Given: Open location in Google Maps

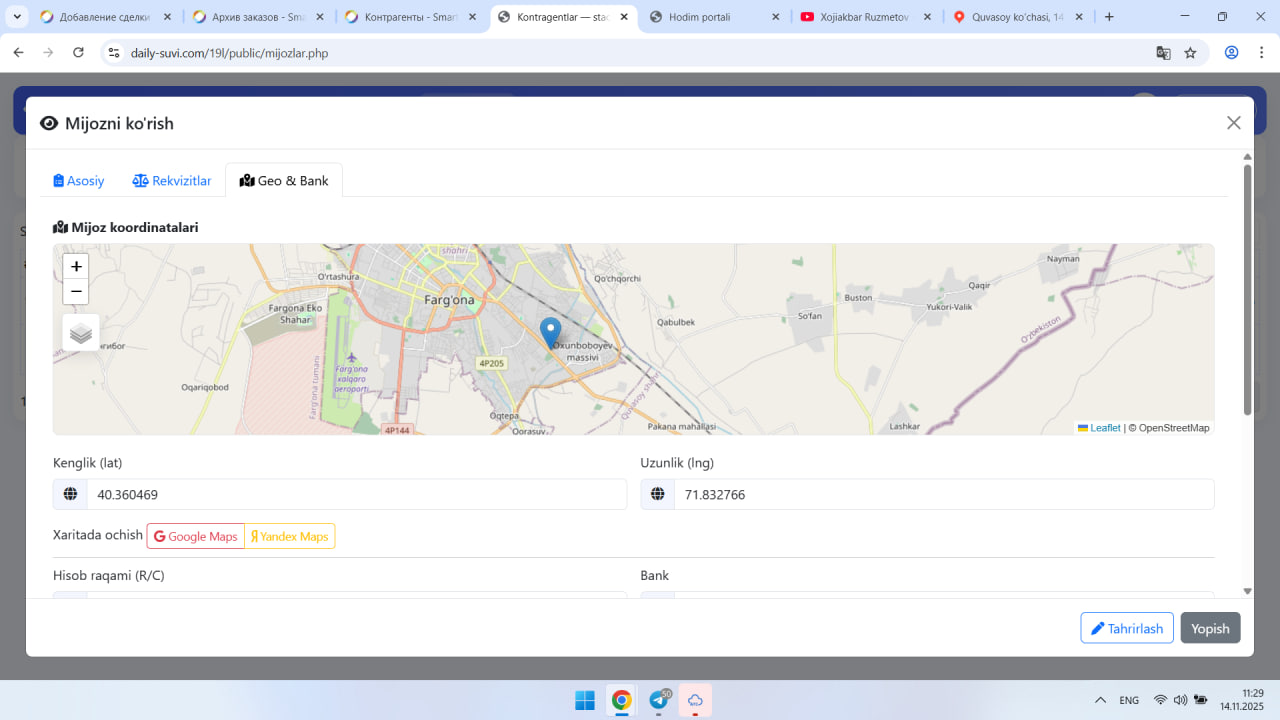Looking at the screenshot, I should point(196,537).
